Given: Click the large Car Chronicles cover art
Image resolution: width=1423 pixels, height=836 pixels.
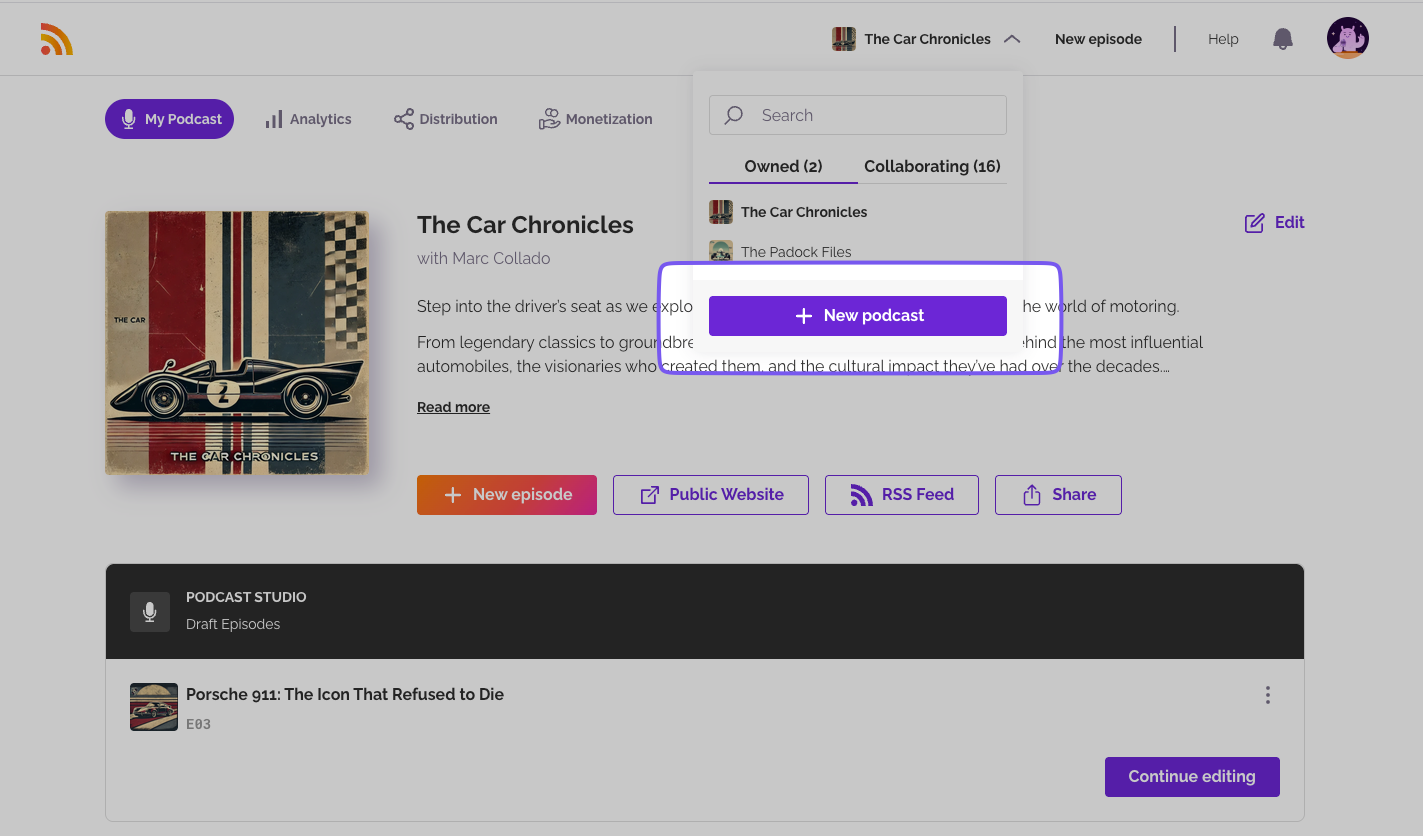Looking at the screenshot, I should tap(237, 343).
